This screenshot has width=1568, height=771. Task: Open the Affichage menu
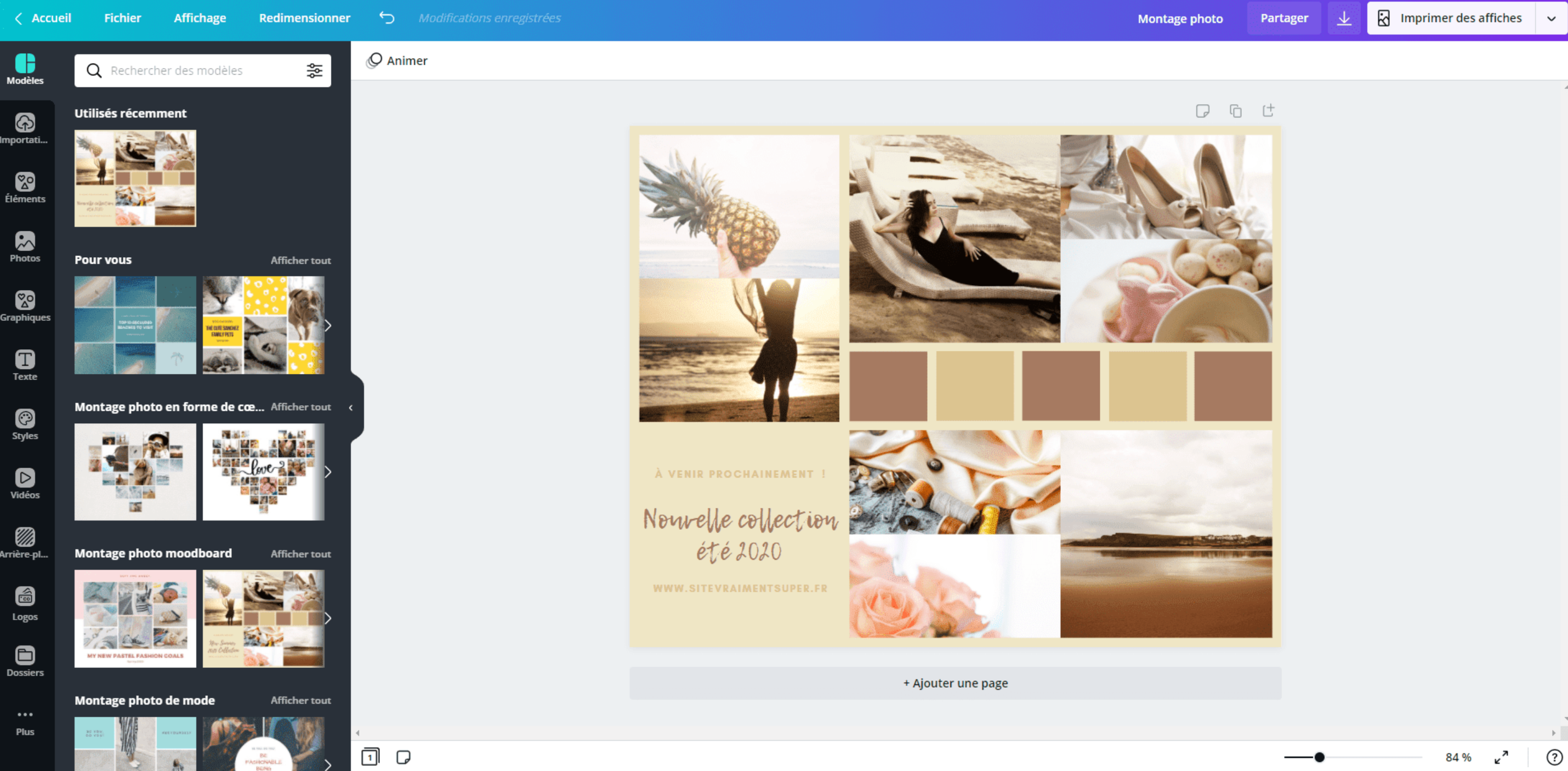tap(199, 18)
